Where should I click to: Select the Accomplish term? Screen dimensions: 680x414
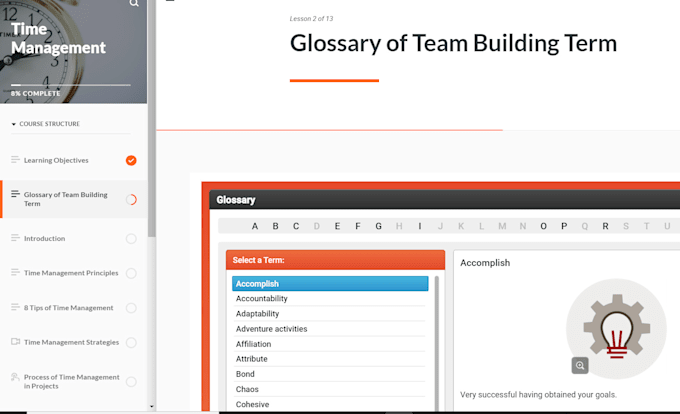click(x=330, y=284)
